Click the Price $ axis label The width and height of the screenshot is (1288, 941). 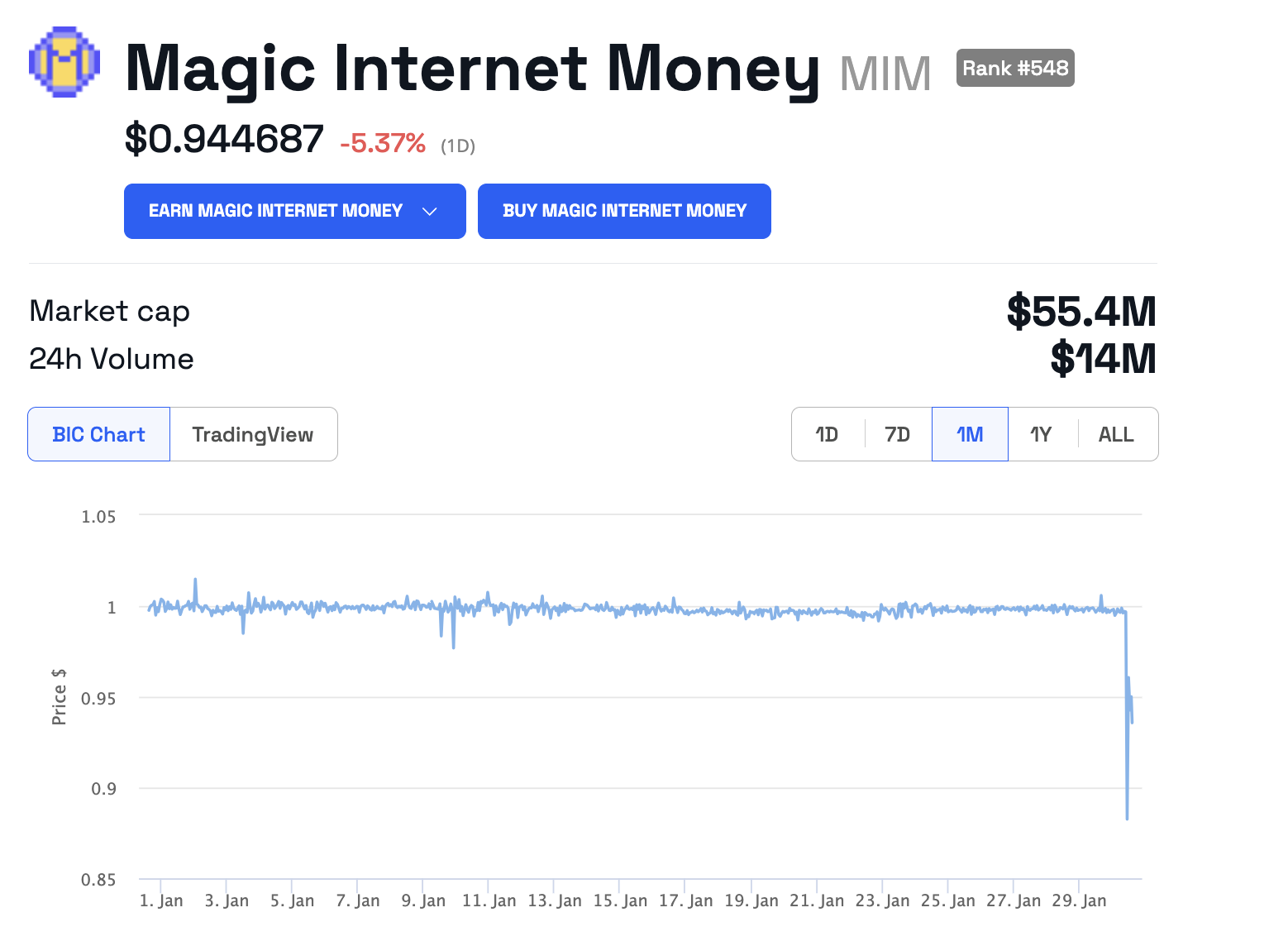[59, 697]
